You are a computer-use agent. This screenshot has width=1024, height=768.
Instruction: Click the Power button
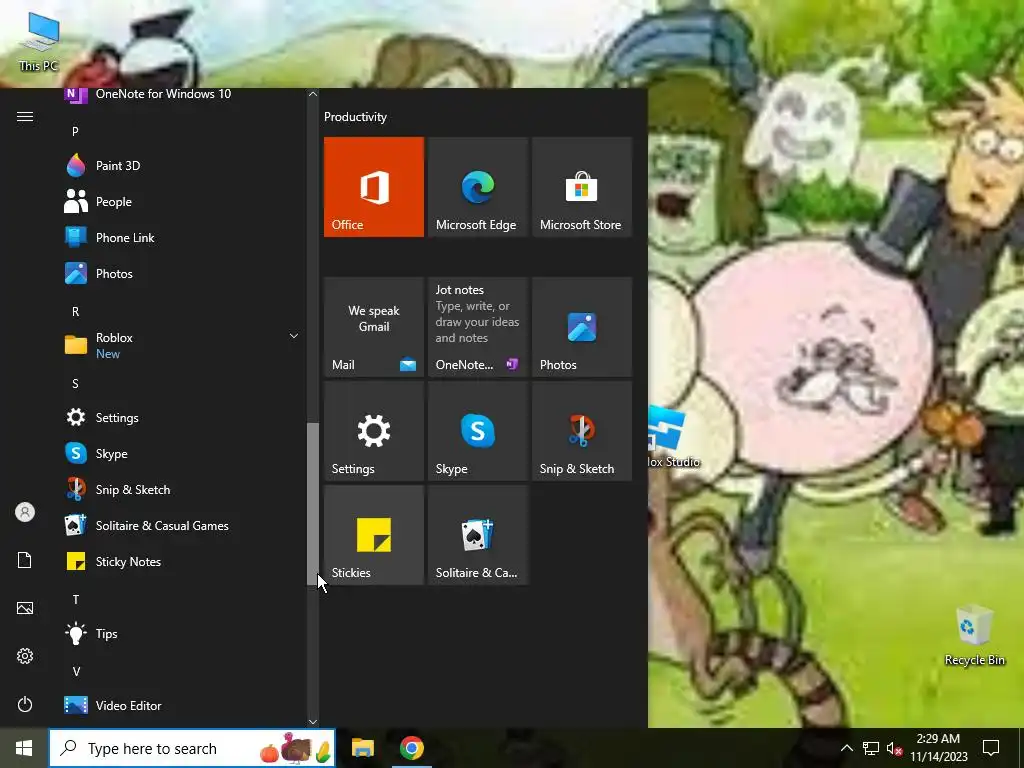25,704
